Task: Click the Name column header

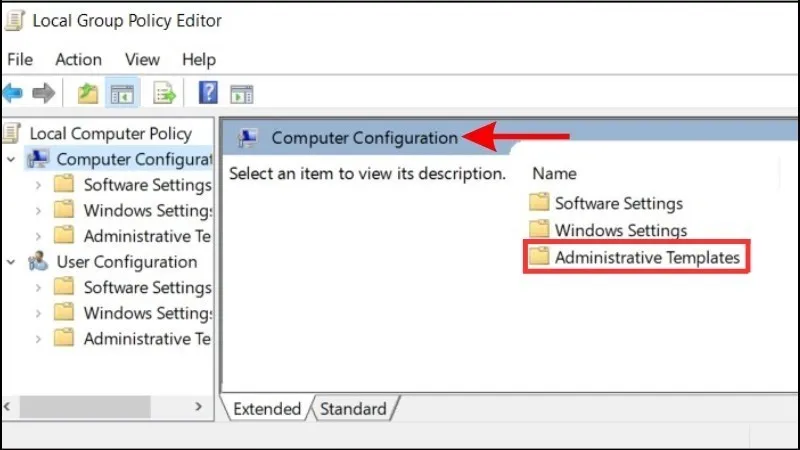Action: coord(555,173)
